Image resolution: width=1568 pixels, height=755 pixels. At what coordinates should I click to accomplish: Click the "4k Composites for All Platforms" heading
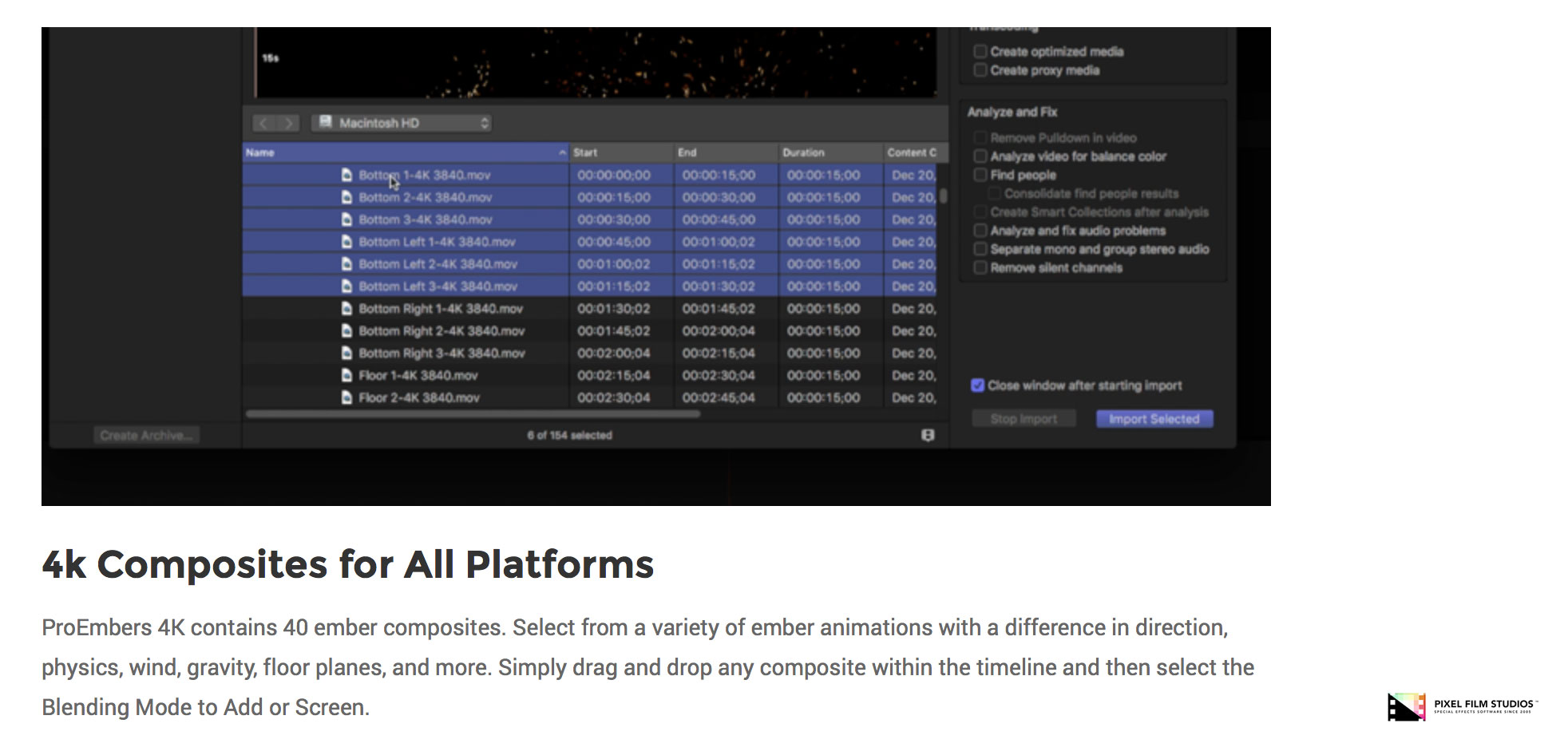tap(348, 564)
